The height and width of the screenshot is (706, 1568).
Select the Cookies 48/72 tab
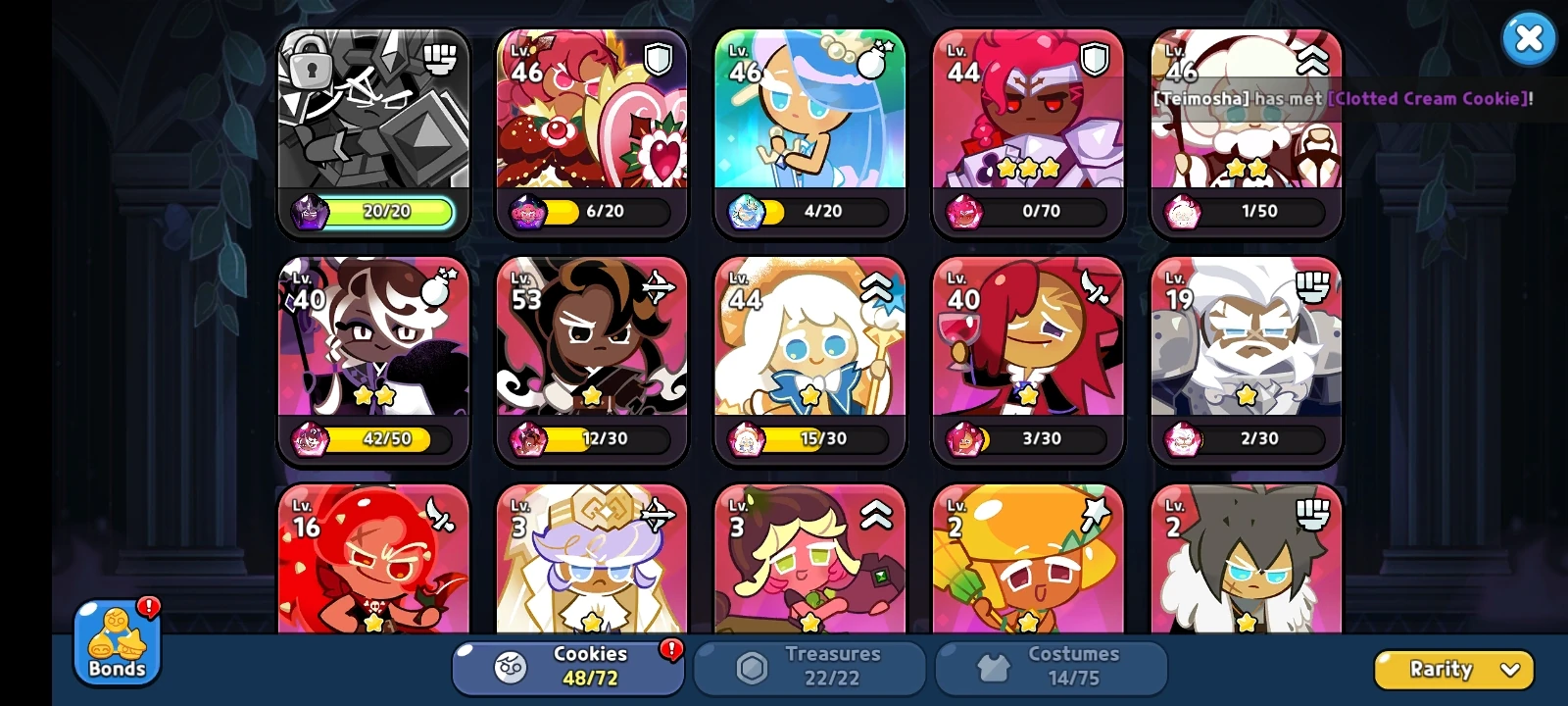point(567,667)
